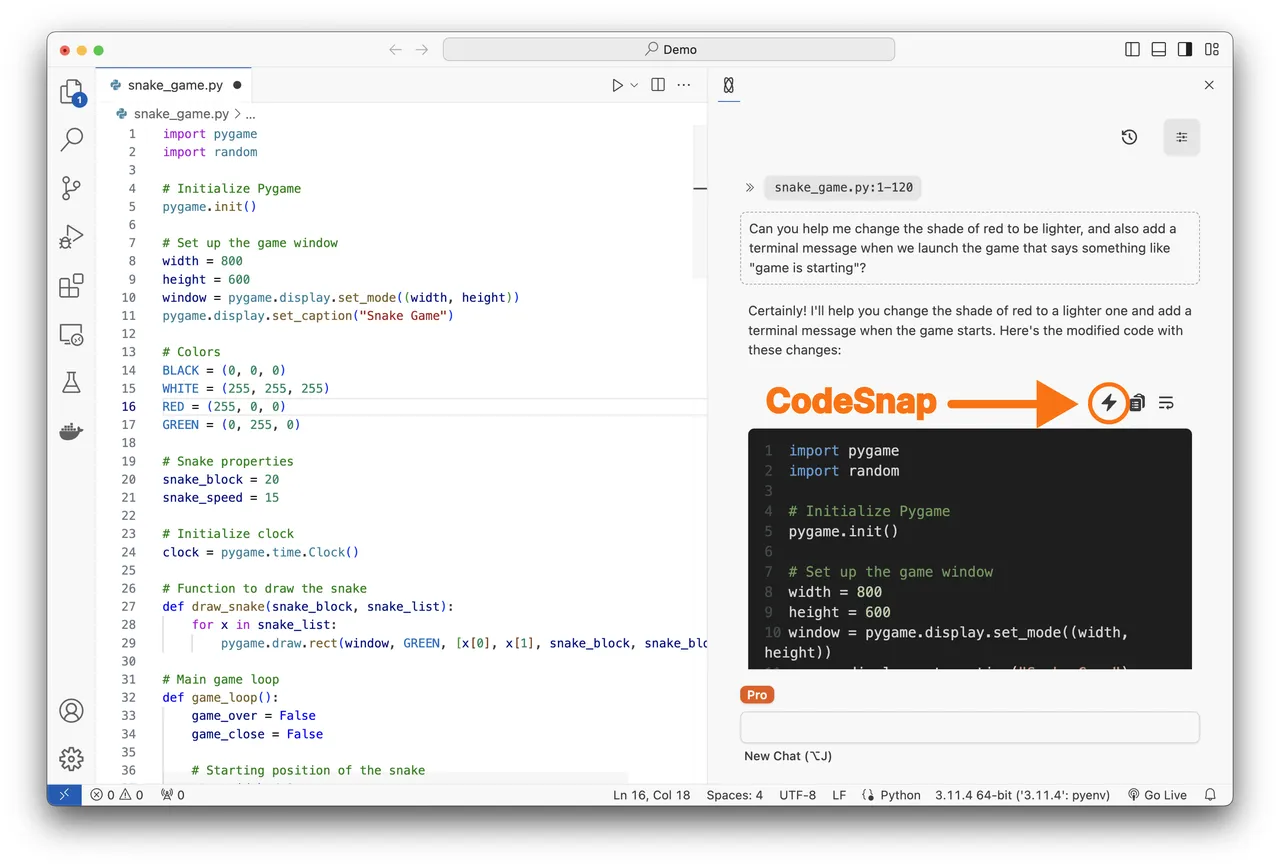Focus the chat message input field
Image resolution: width=1280 pixels, height=868 pixels.
point(969,727)
